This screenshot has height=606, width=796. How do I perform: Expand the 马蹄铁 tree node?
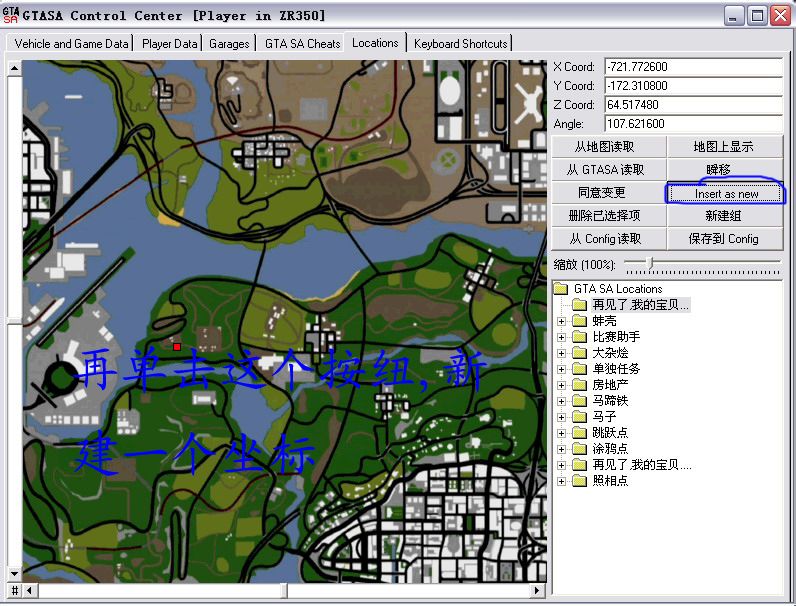(x=561, y=401)
